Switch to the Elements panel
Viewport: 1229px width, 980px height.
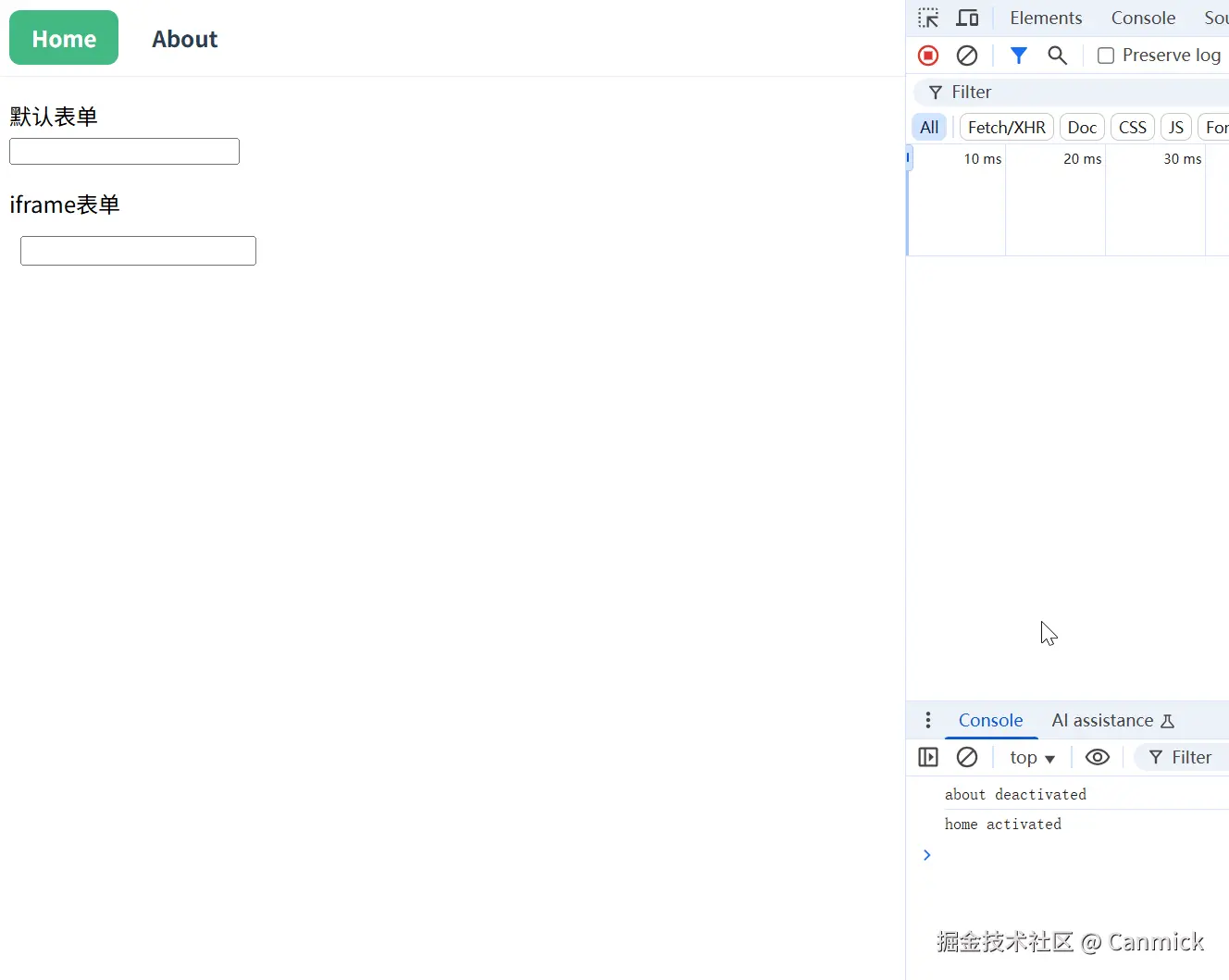pos(1046,18)
